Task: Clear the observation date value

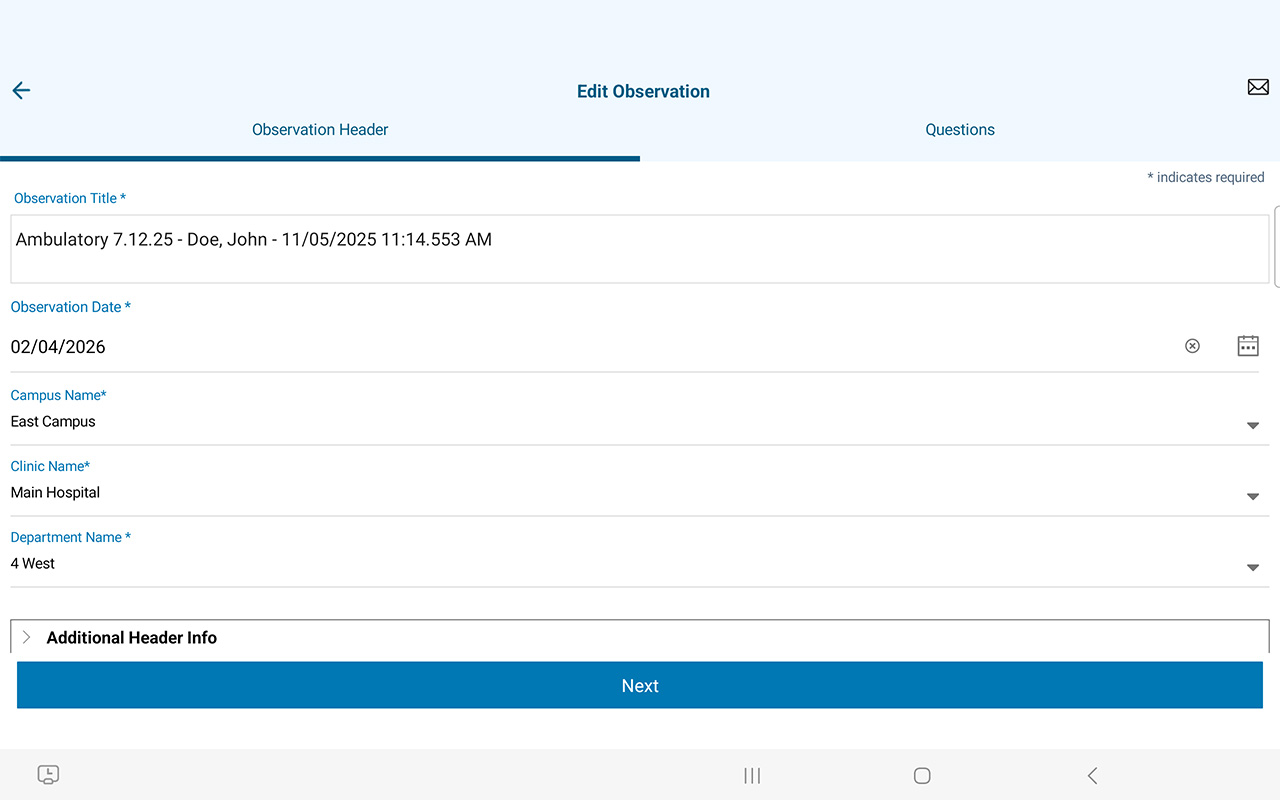Action: coord(1192,346)
